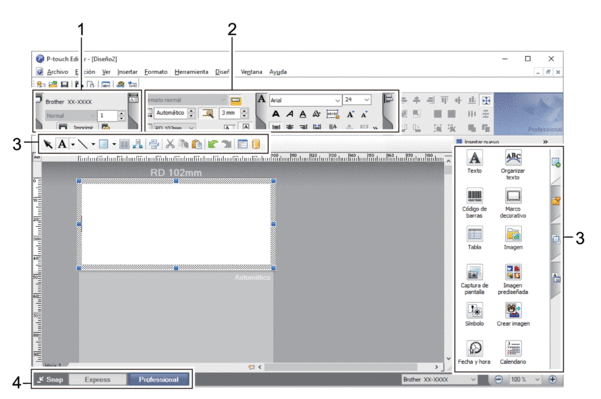Click the blank white label canvas
The width and height of the screenshot is (601, 399).
176,224
